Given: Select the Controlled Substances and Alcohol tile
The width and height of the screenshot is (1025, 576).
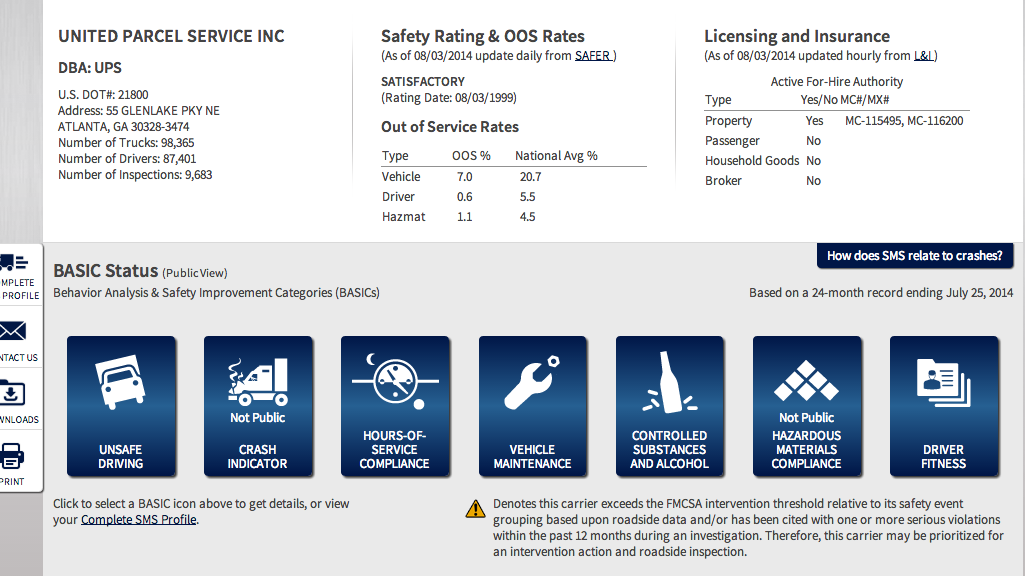Looking at the screenshot, I should pyautogui.click(x=669, y=406).
